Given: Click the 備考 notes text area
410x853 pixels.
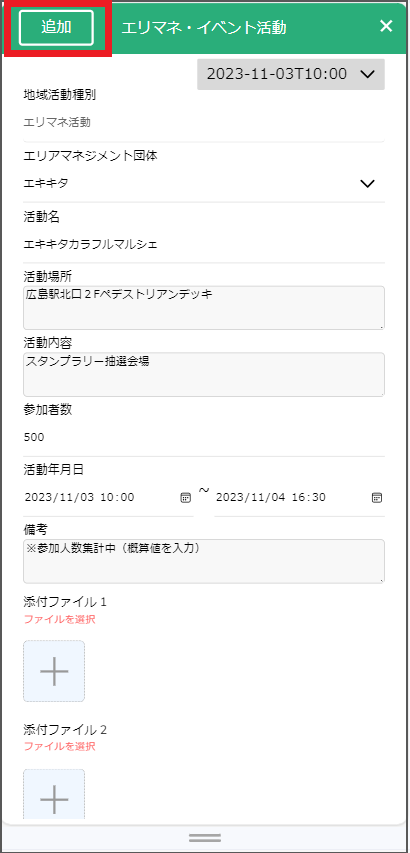Looking at the screenshot, I should tap(204, 561).
